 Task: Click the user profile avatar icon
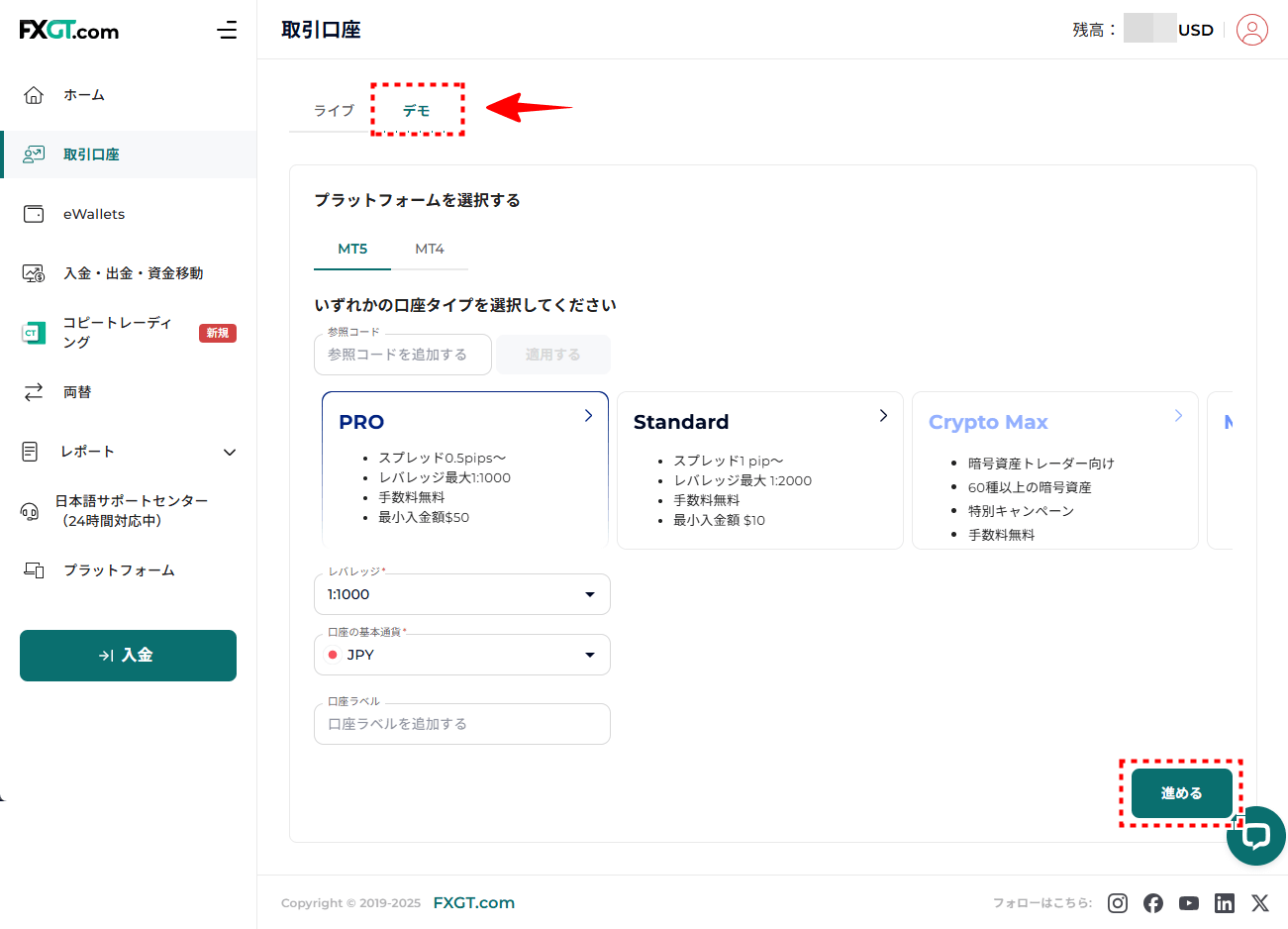(x=1251, y=30)
